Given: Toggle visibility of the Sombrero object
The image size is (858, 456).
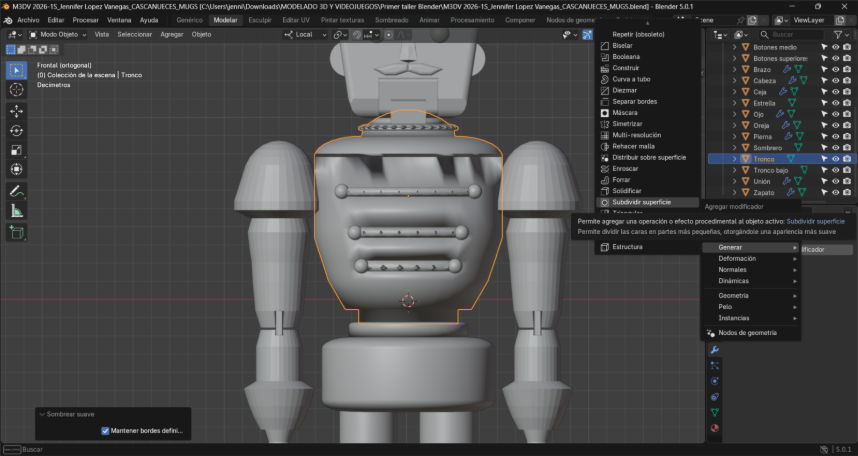Looking at the screenshot, I should click(835, 148).
